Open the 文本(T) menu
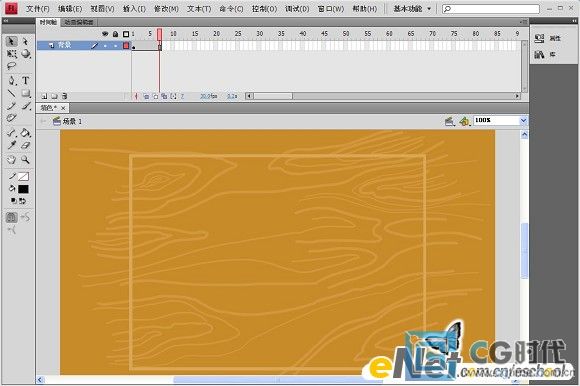The width and height of the screenshot is (580, 386). pos(199,9)
